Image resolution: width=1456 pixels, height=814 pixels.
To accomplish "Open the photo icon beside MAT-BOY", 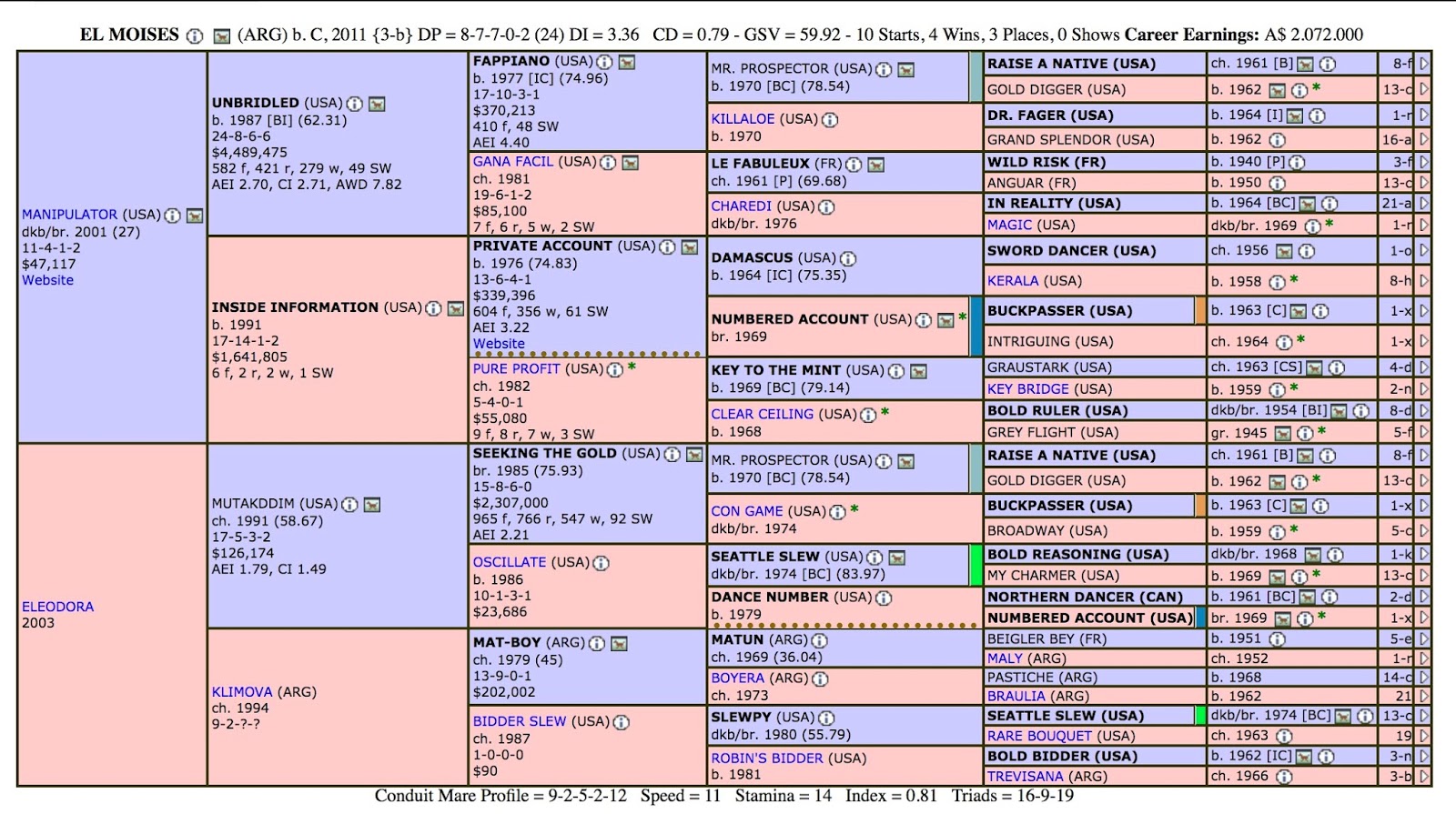I will tap(619, 643).
